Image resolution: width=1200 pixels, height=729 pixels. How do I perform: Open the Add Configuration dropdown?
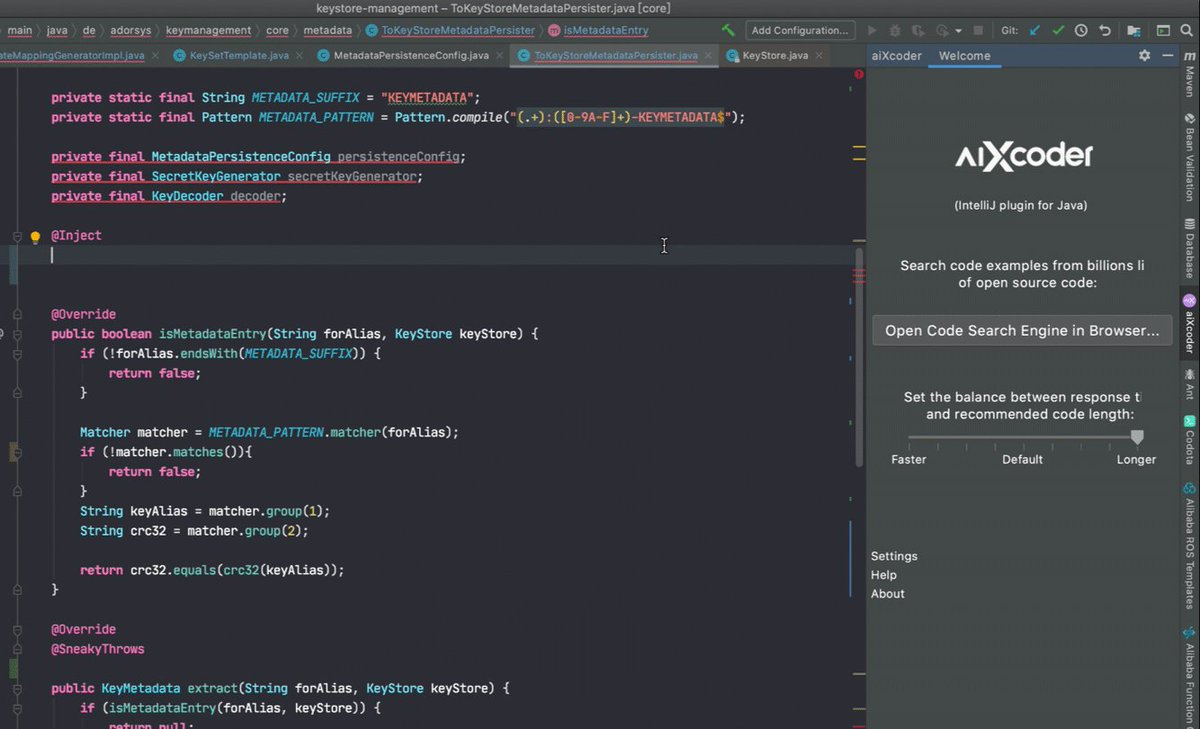(802, 31)
